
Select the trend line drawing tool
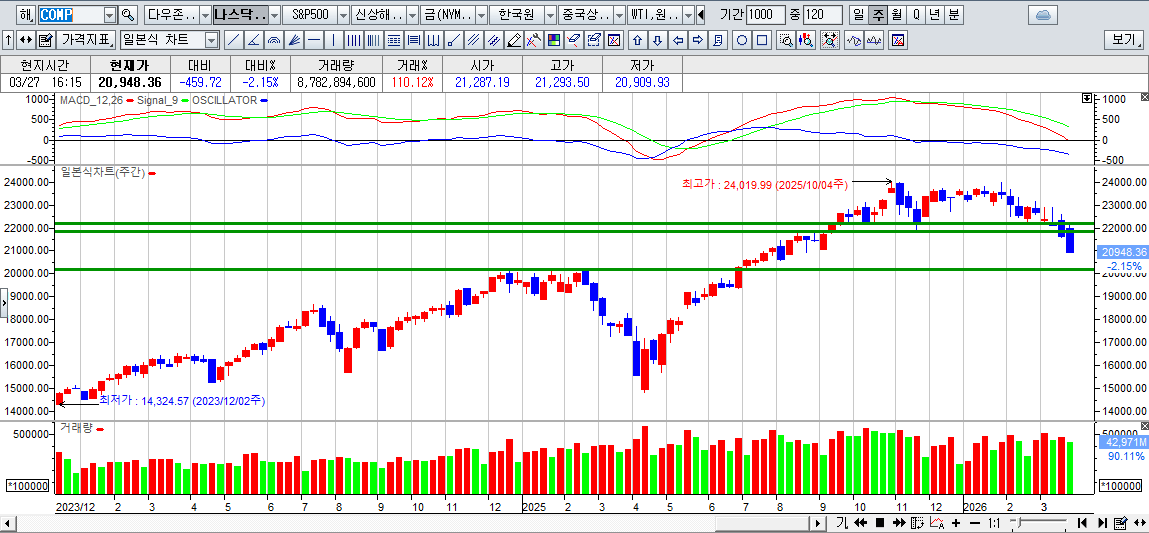click(x=233, y=40)
